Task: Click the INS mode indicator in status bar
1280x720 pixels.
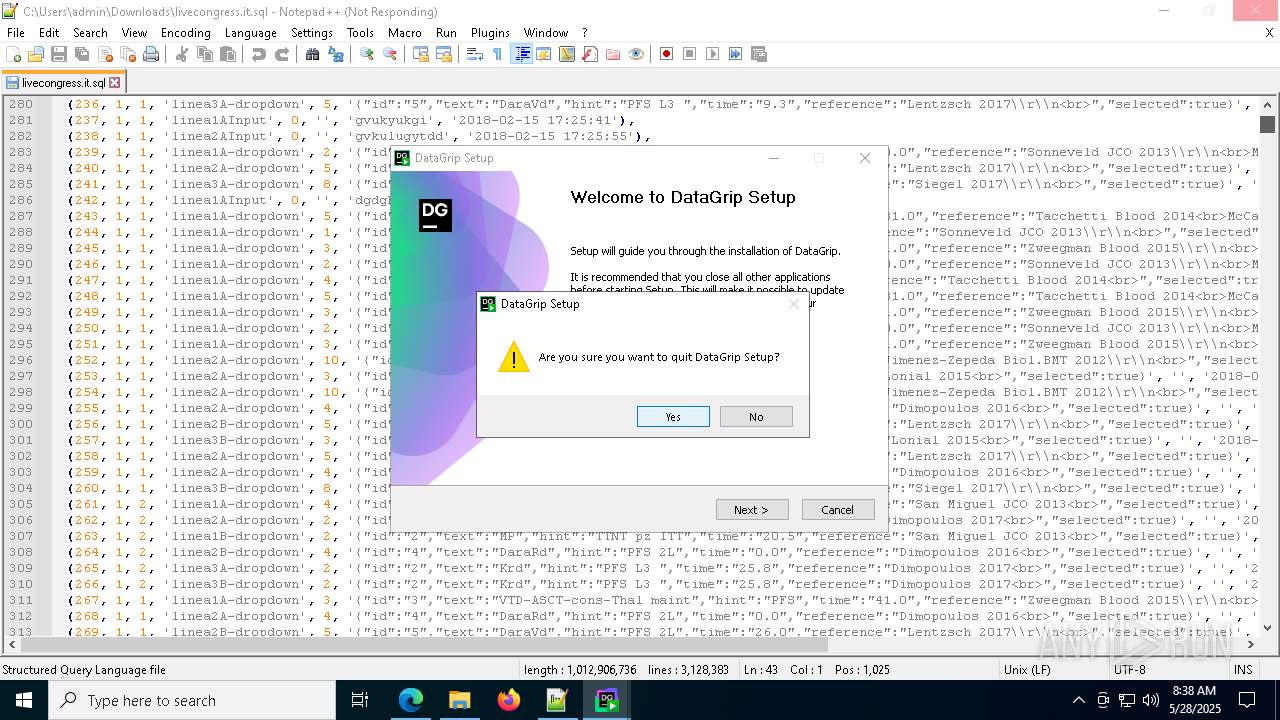Action: (x=1243, y=670)
